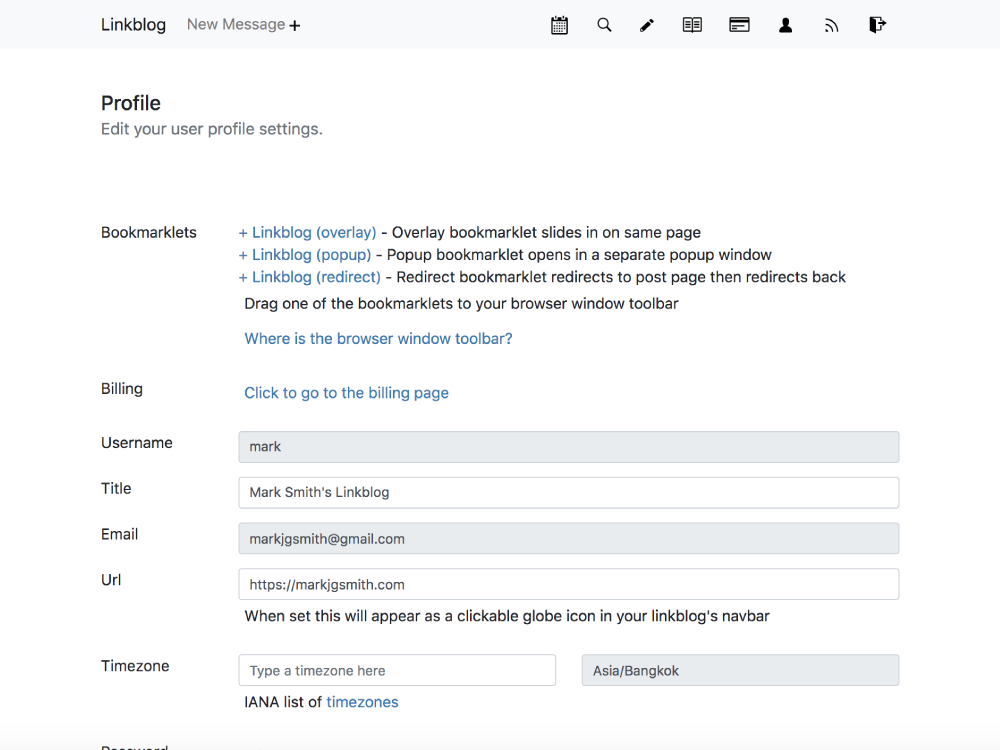Click the Asia/Bangkok timezone field

740,670
